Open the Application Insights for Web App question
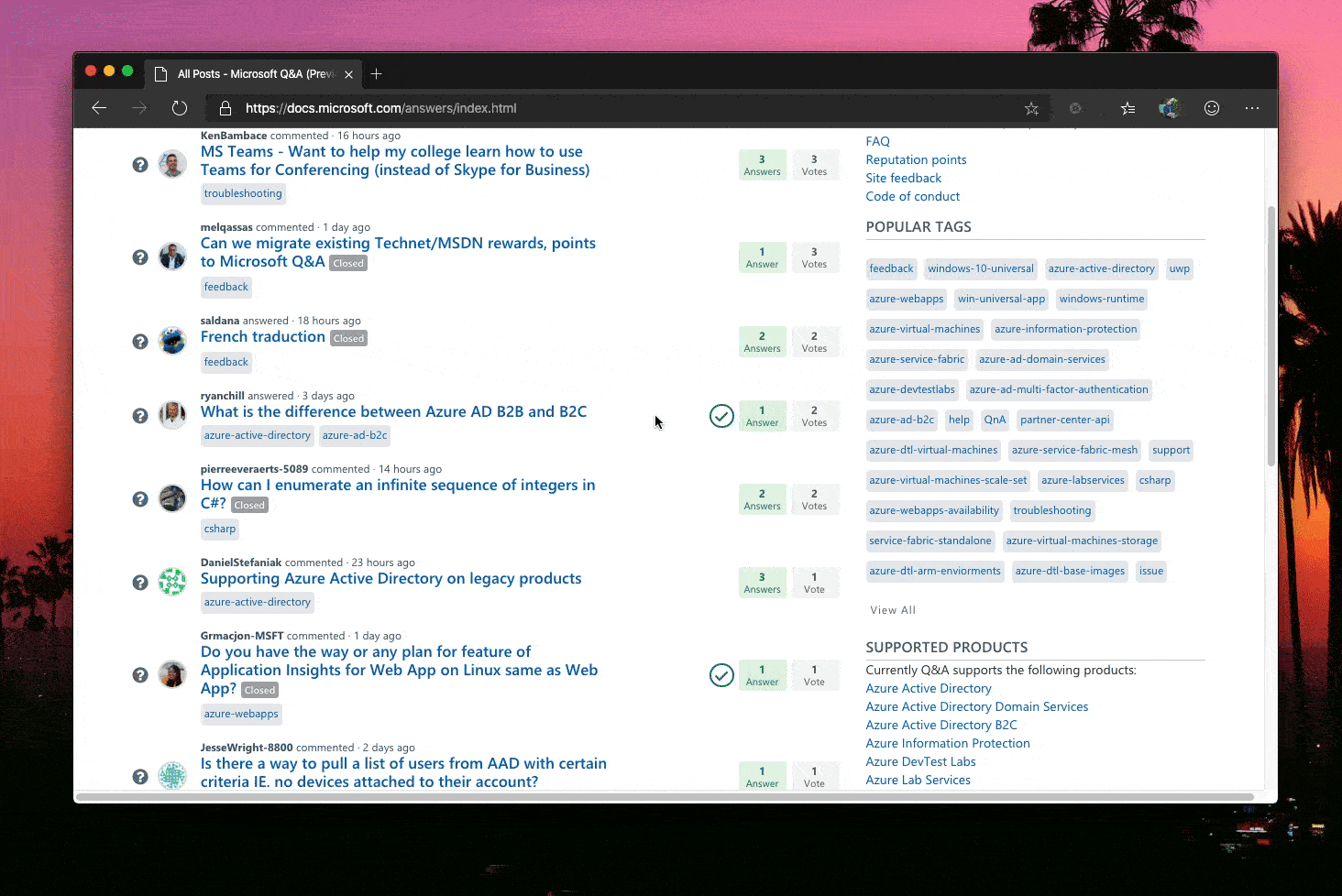The width and height of the screenshot is (1342, 896). tap(399, 671)
